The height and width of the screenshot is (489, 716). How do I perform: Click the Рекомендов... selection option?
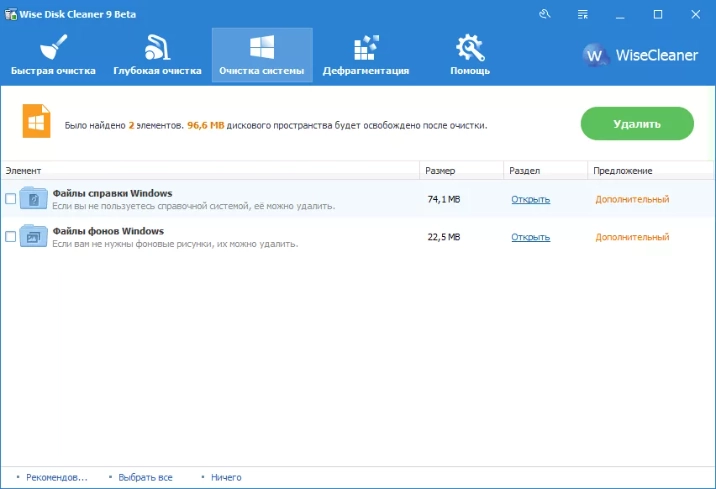(x=57, y=478)
